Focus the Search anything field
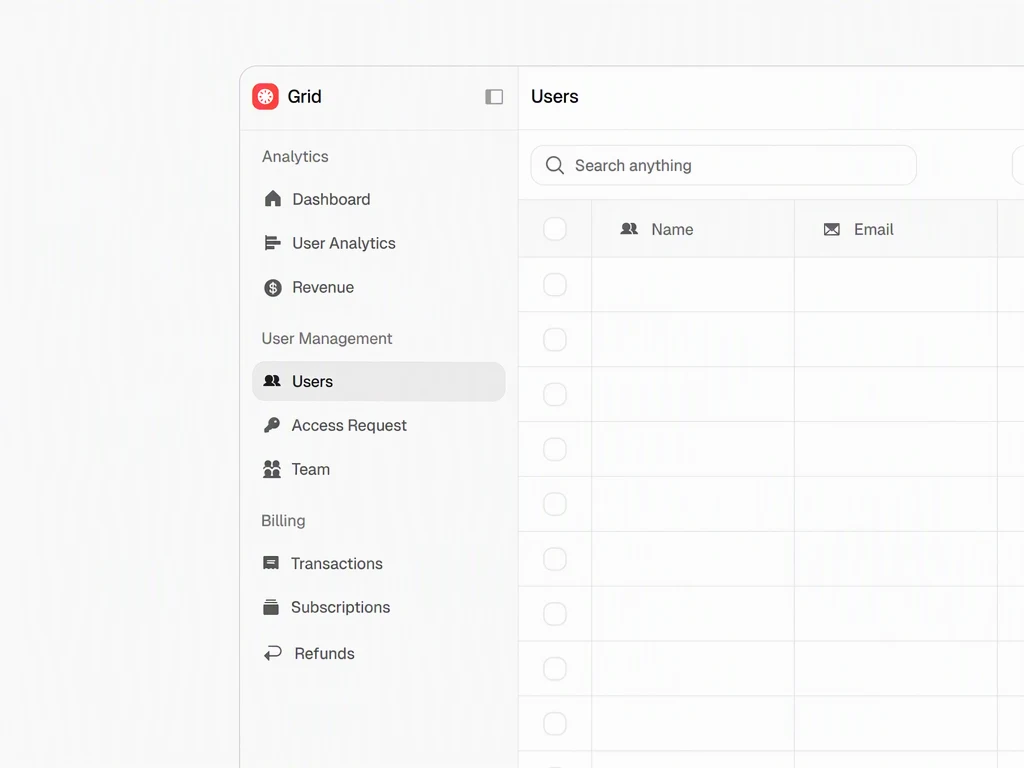Screen dimensions: 1024x768 click(x=724, y=165)
